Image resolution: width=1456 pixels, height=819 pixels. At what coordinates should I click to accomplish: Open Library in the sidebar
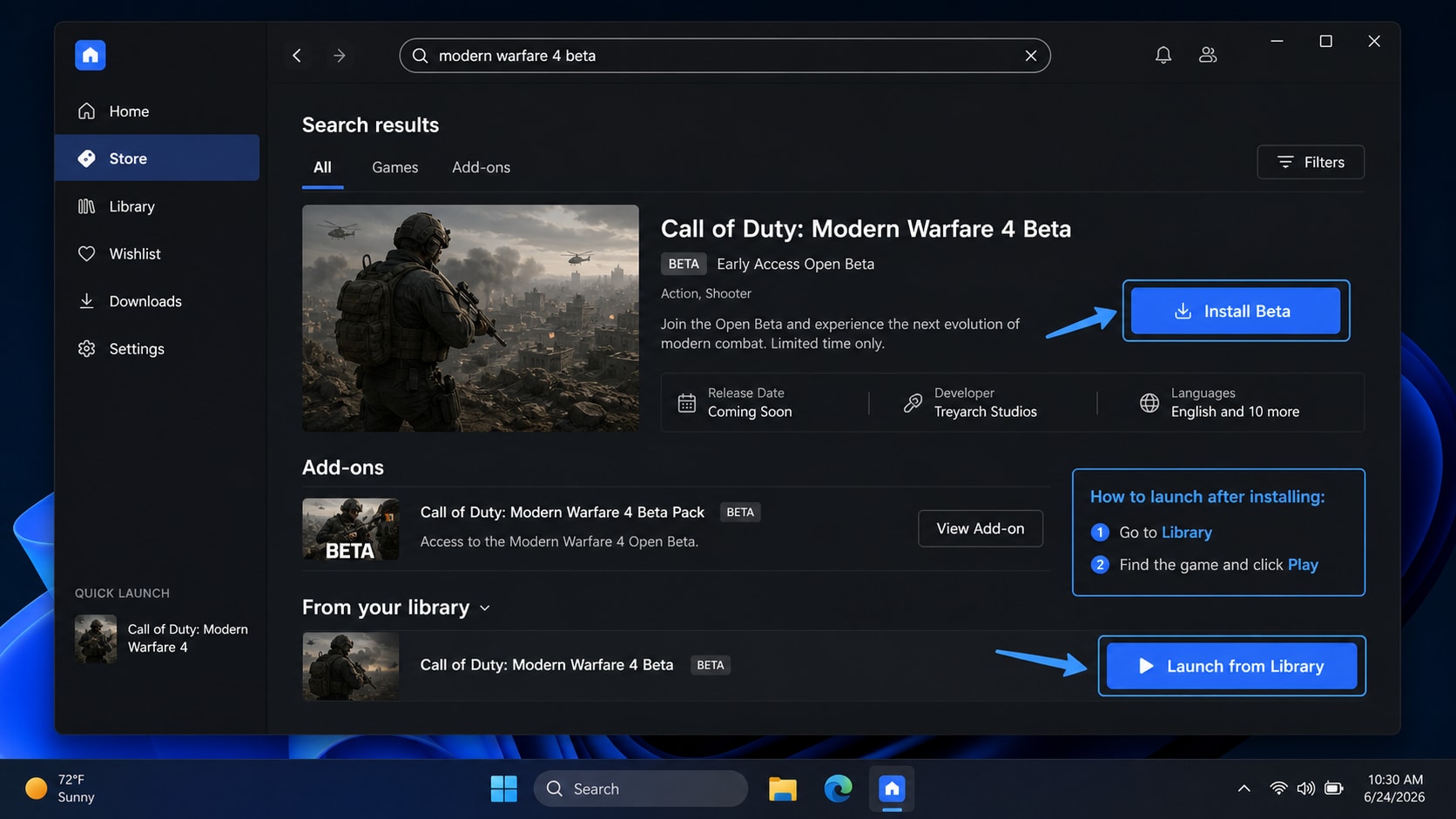(x=158, y=206)
